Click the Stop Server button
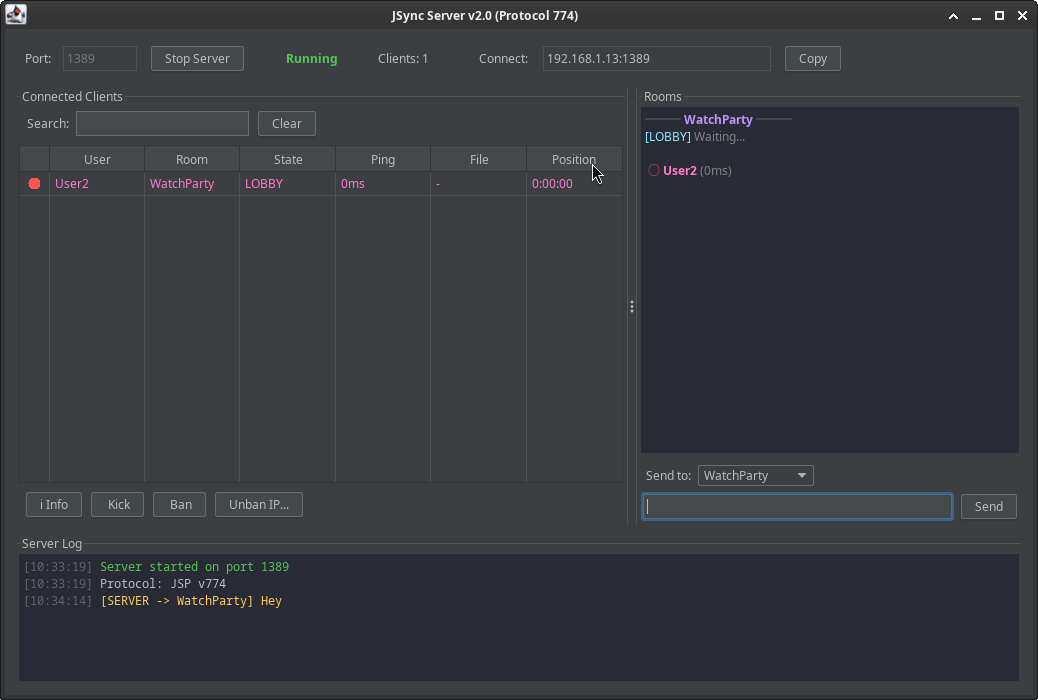Viewport: 1038px width, 700px height. (x=197, y=58)
